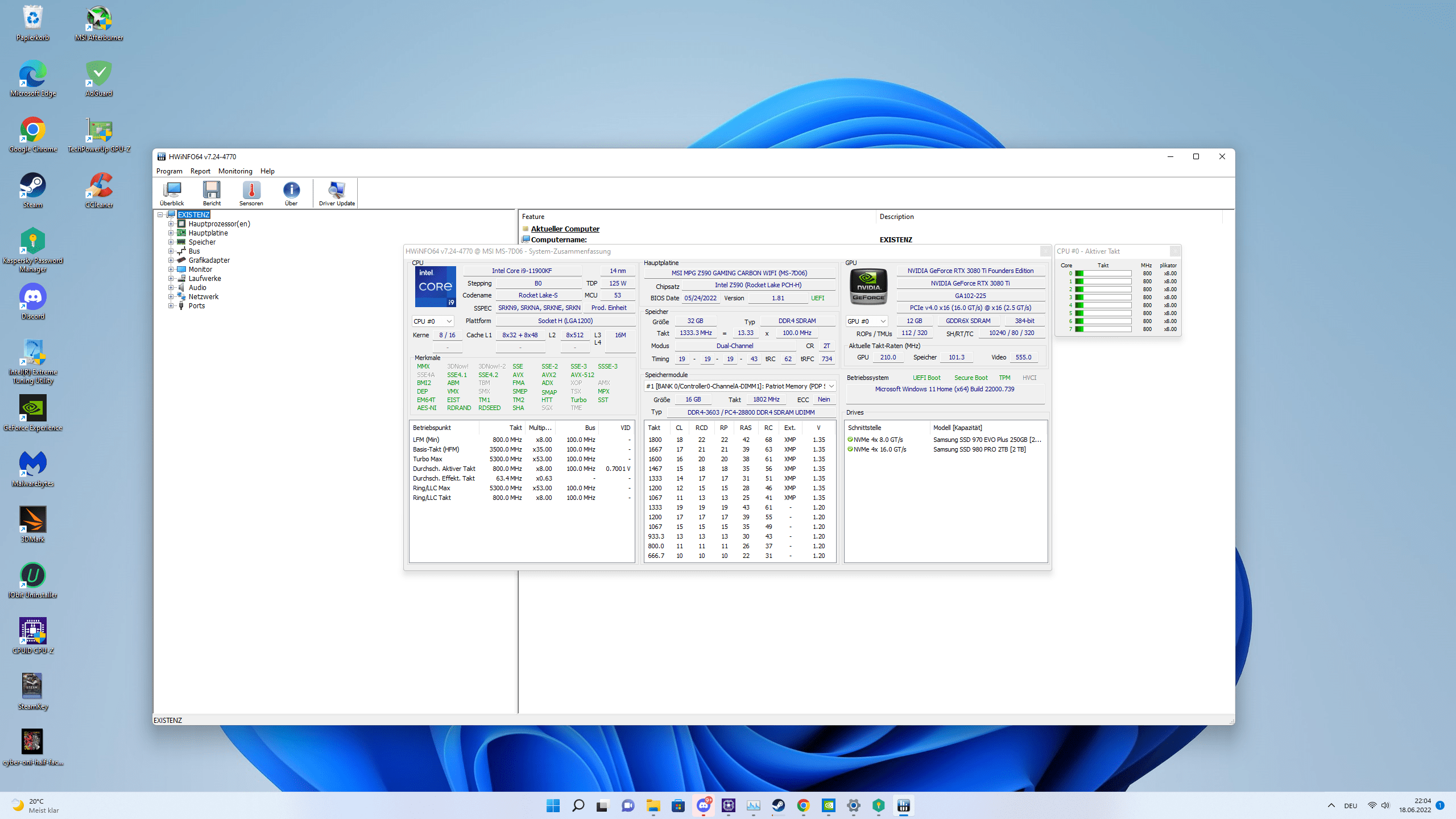Expand the Hauptplatine tree node

click(171, 233)
